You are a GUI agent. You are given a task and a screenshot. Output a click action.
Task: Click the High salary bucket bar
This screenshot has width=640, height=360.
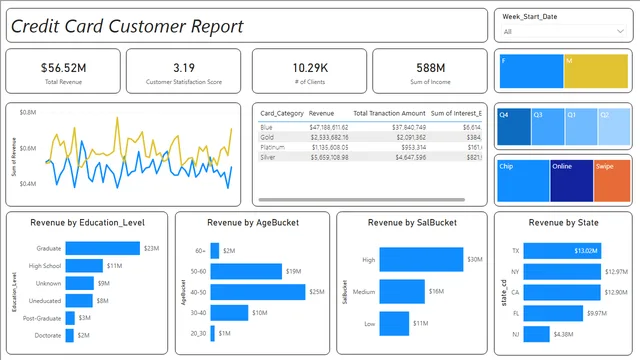(x=421, y=259)
